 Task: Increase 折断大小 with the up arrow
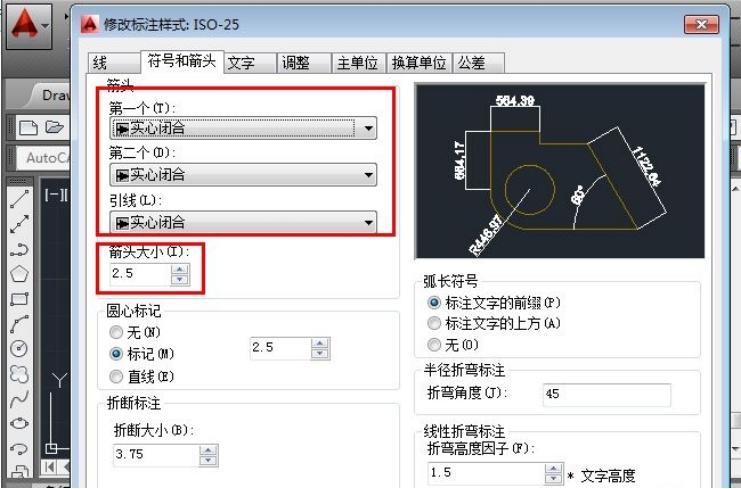[208, 450]
